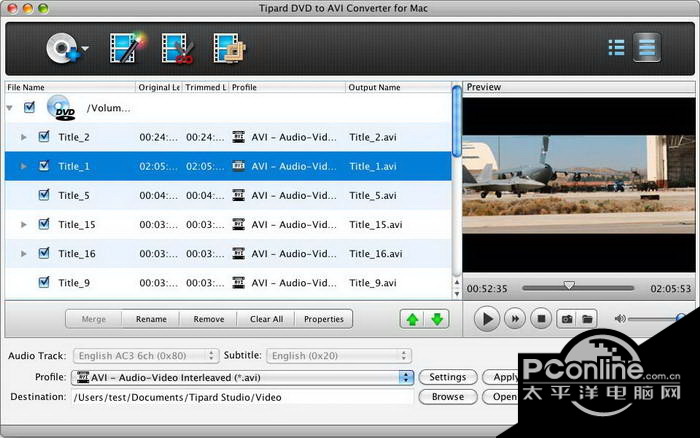Screen dimensions: 700x438
Task: Click the Merge button
Action: click(x=94, y=319)
